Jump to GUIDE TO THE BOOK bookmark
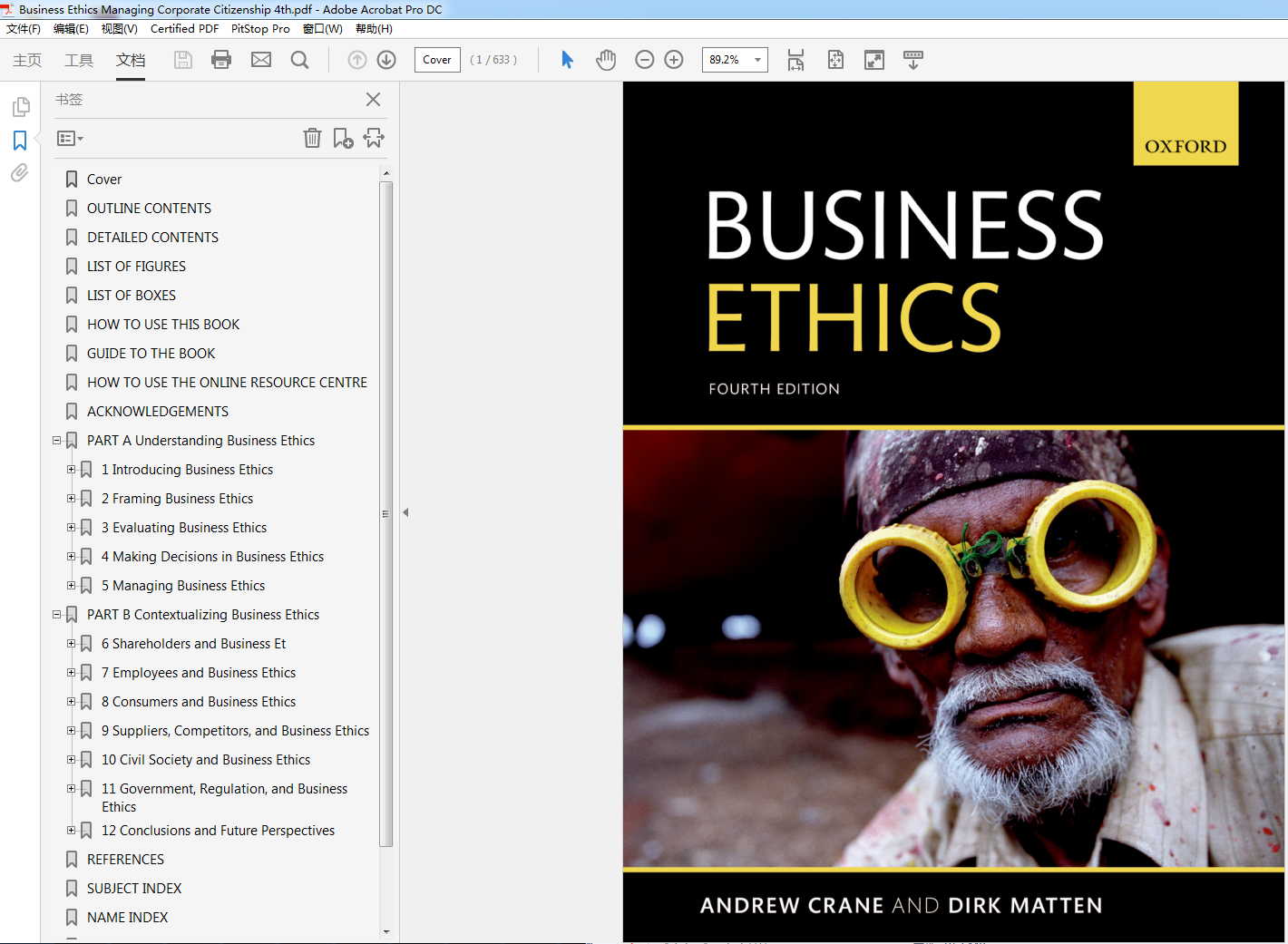 coord(151,354)
